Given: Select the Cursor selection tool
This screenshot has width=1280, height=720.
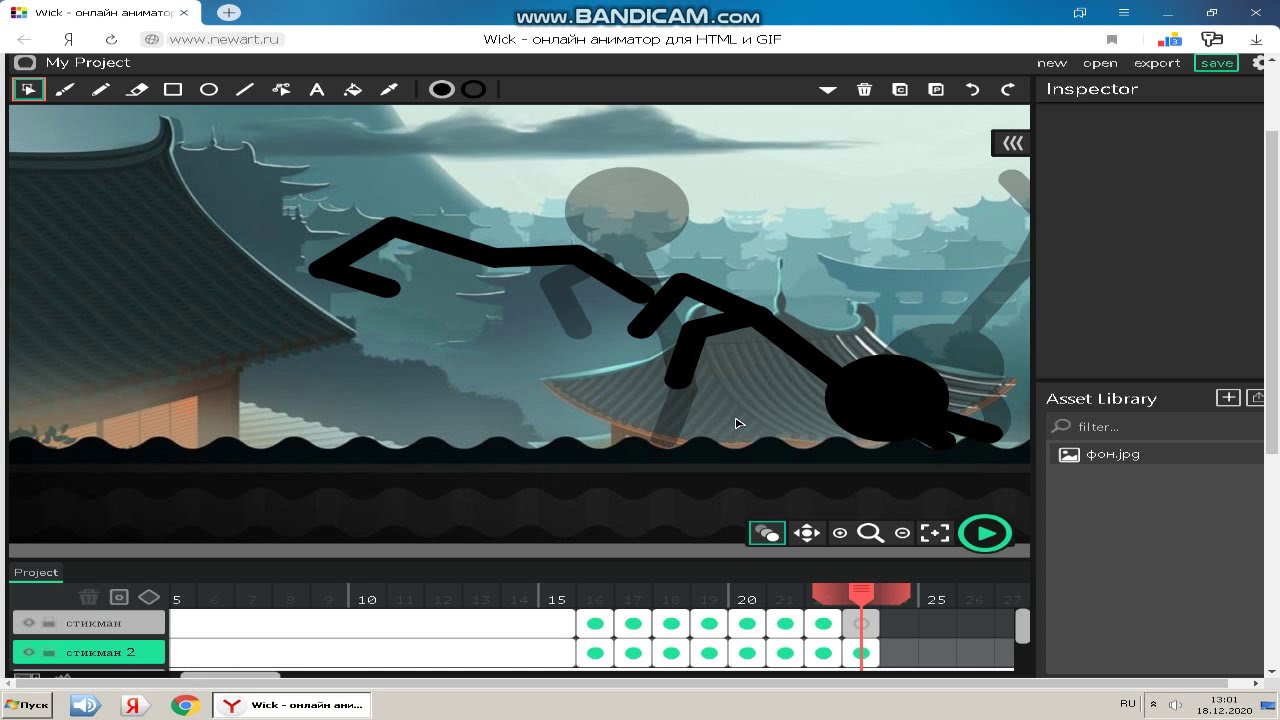Looking at the screenshot, I should 29,89.
